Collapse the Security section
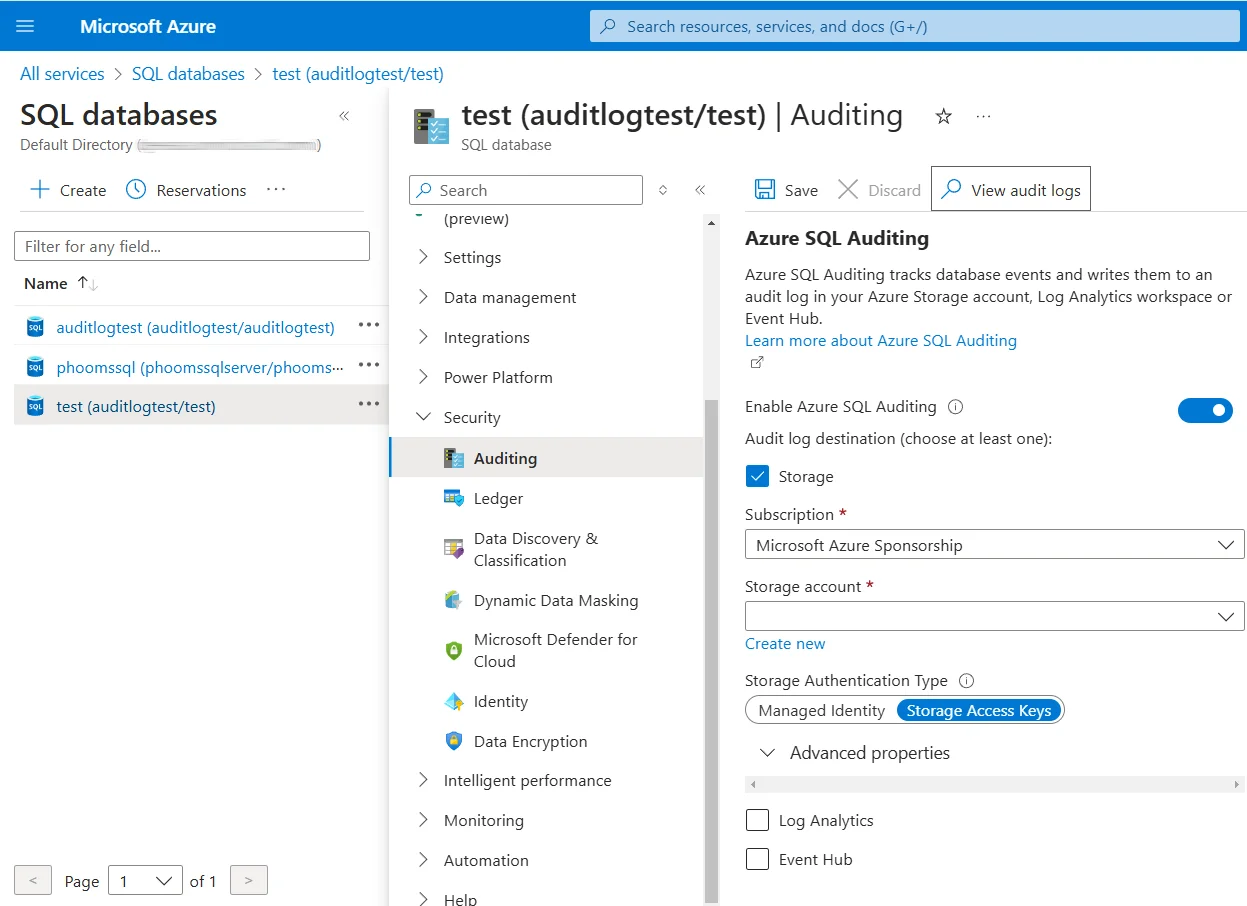This screenshot has width=1247, height=906. point(421,417)
